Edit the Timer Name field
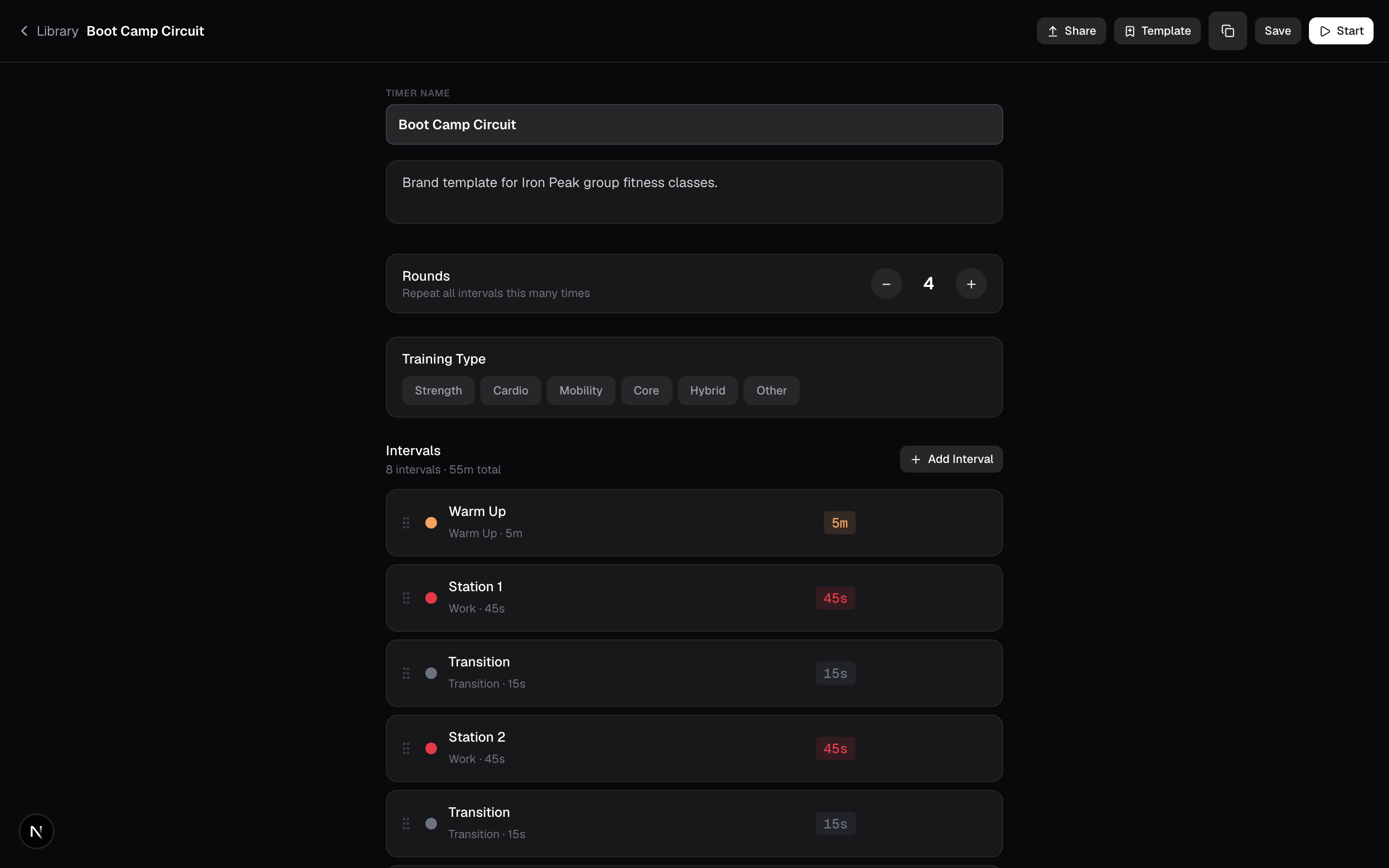The image size is (1389, 868). click(x=694, y=124)
